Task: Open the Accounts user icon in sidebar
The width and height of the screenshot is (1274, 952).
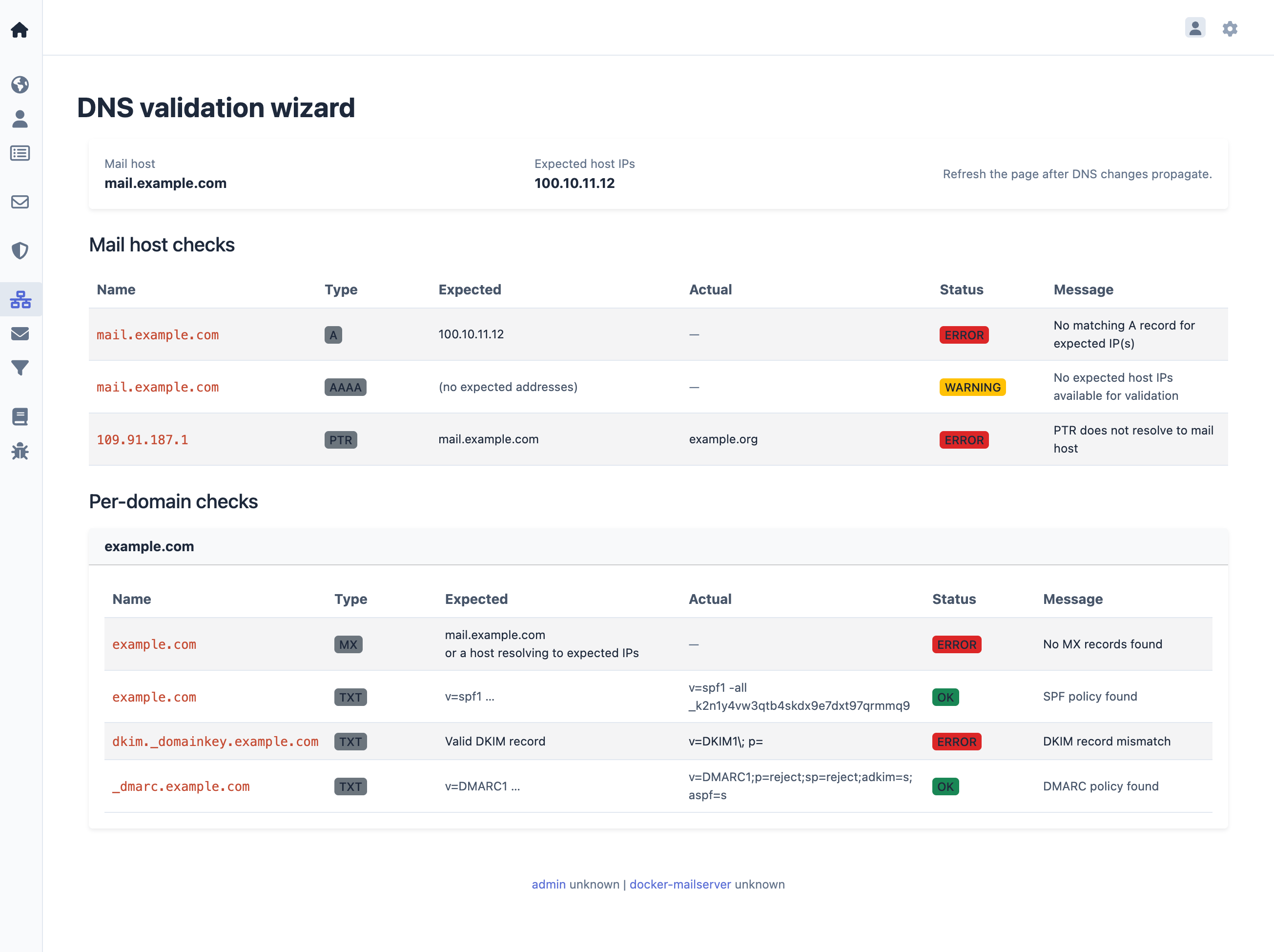Action: [x=20, y=119]
